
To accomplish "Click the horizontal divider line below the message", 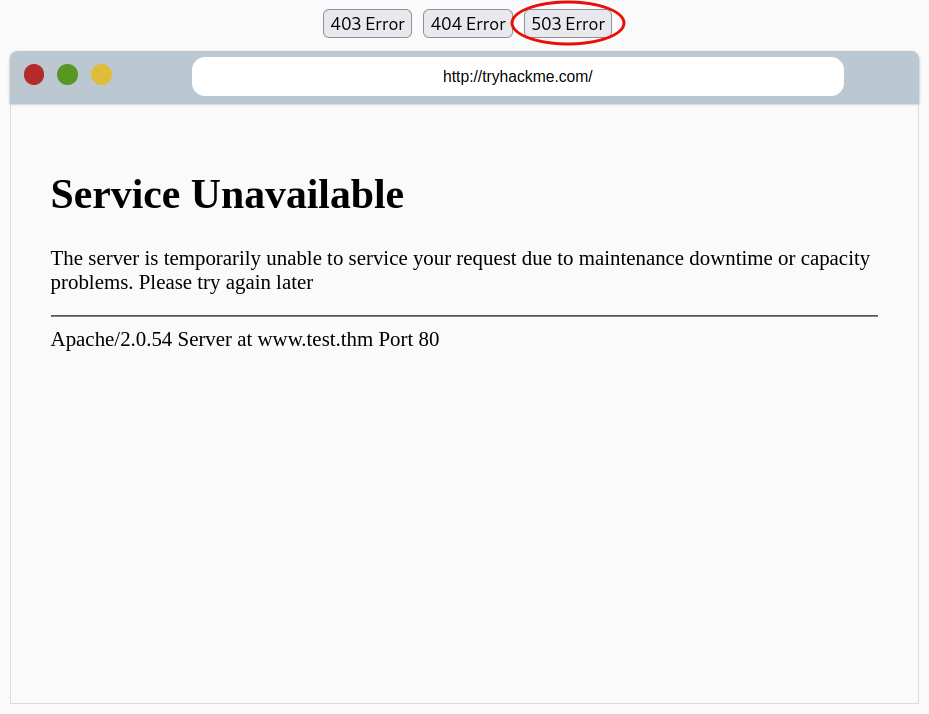I will [464, 314].
